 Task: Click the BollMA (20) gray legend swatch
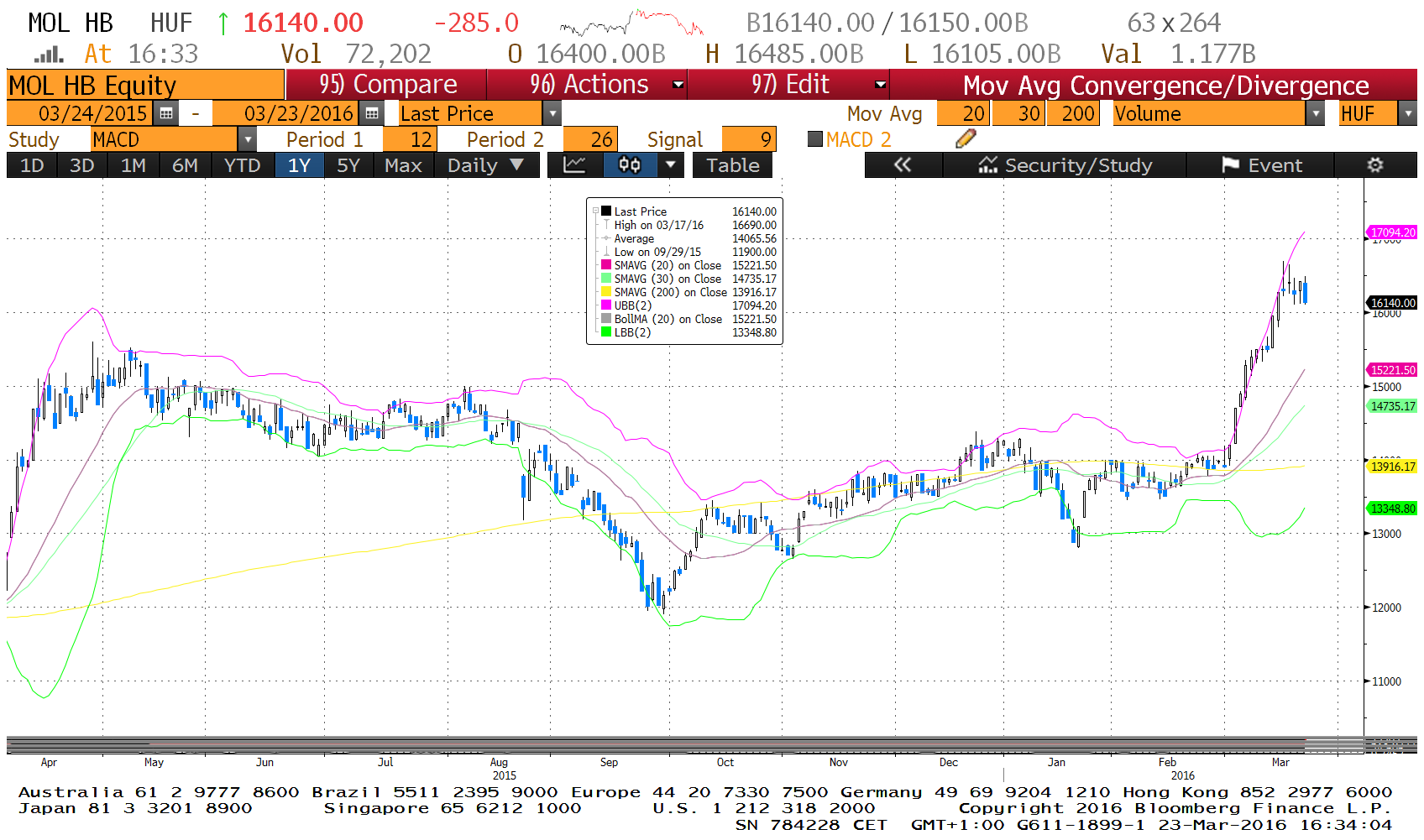pos(605,319)
